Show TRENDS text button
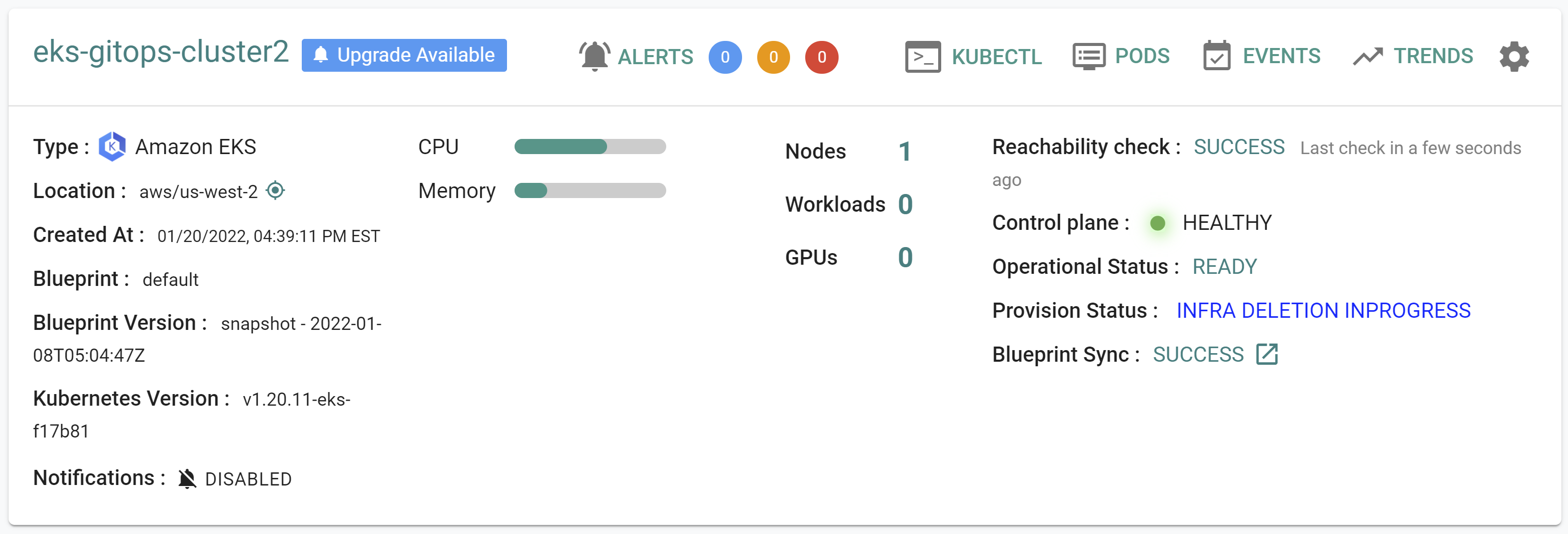Screen dimensions: 1568x534 point(1434,56)
